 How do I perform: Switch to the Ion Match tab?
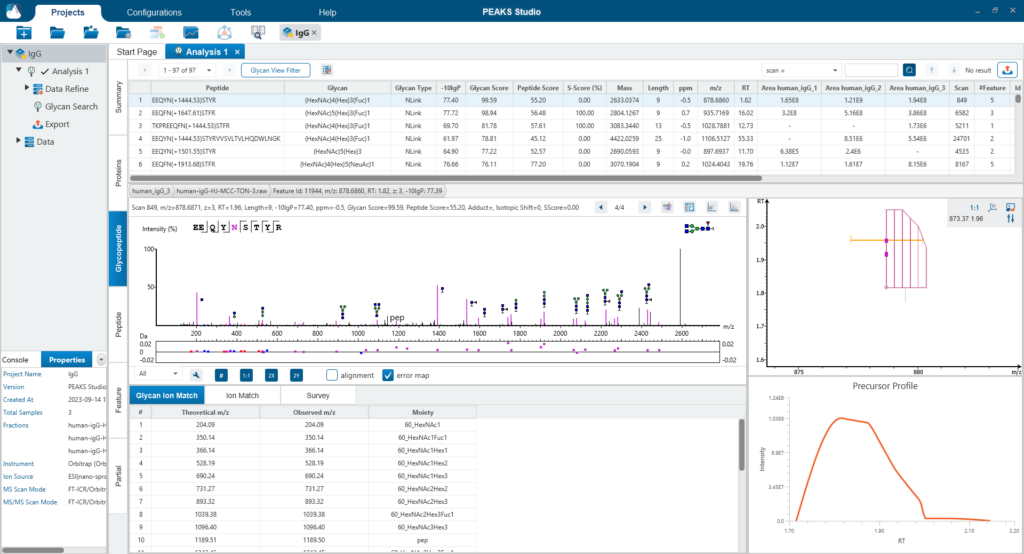click(x=242, y=395)
